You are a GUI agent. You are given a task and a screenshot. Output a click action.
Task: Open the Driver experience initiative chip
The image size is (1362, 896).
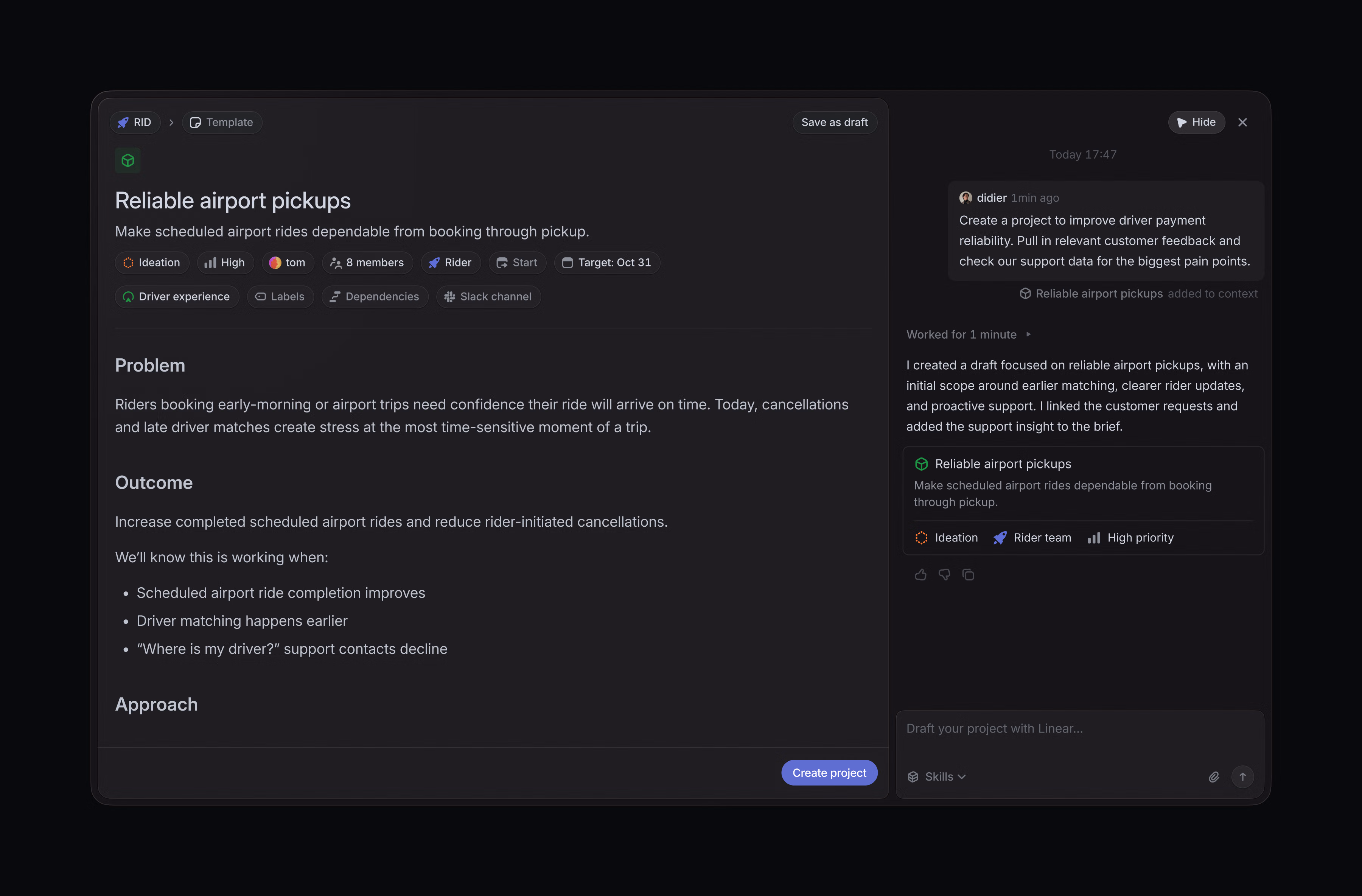177,296
